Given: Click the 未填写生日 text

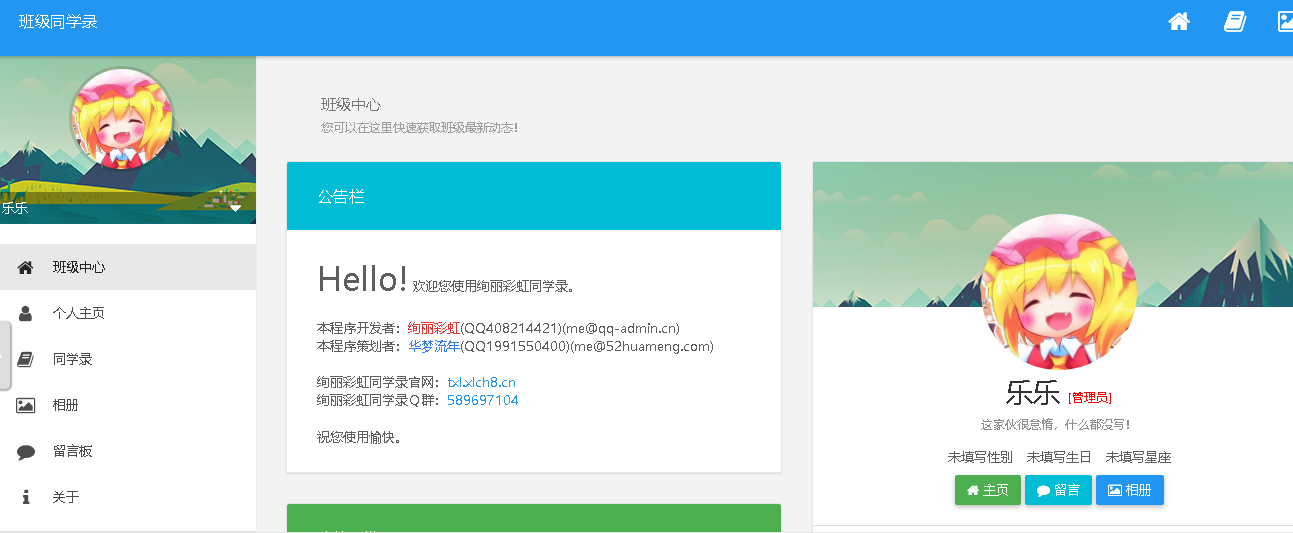Looking at the screenshot, I should (x=1059, y=457).
